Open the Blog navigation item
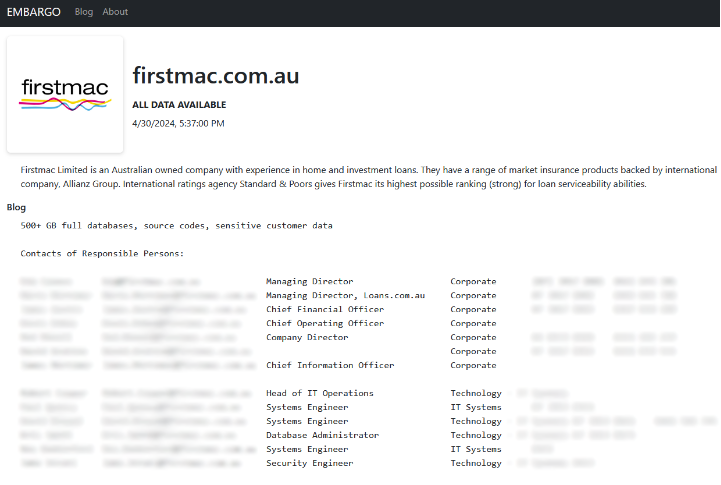Viewport: 721px width, 485px height. tap(84, 12)
